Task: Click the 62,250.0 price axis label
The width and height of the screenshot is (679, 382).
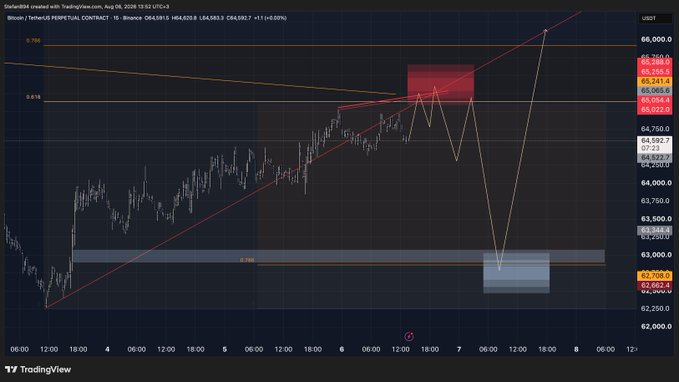Action: 656,308
